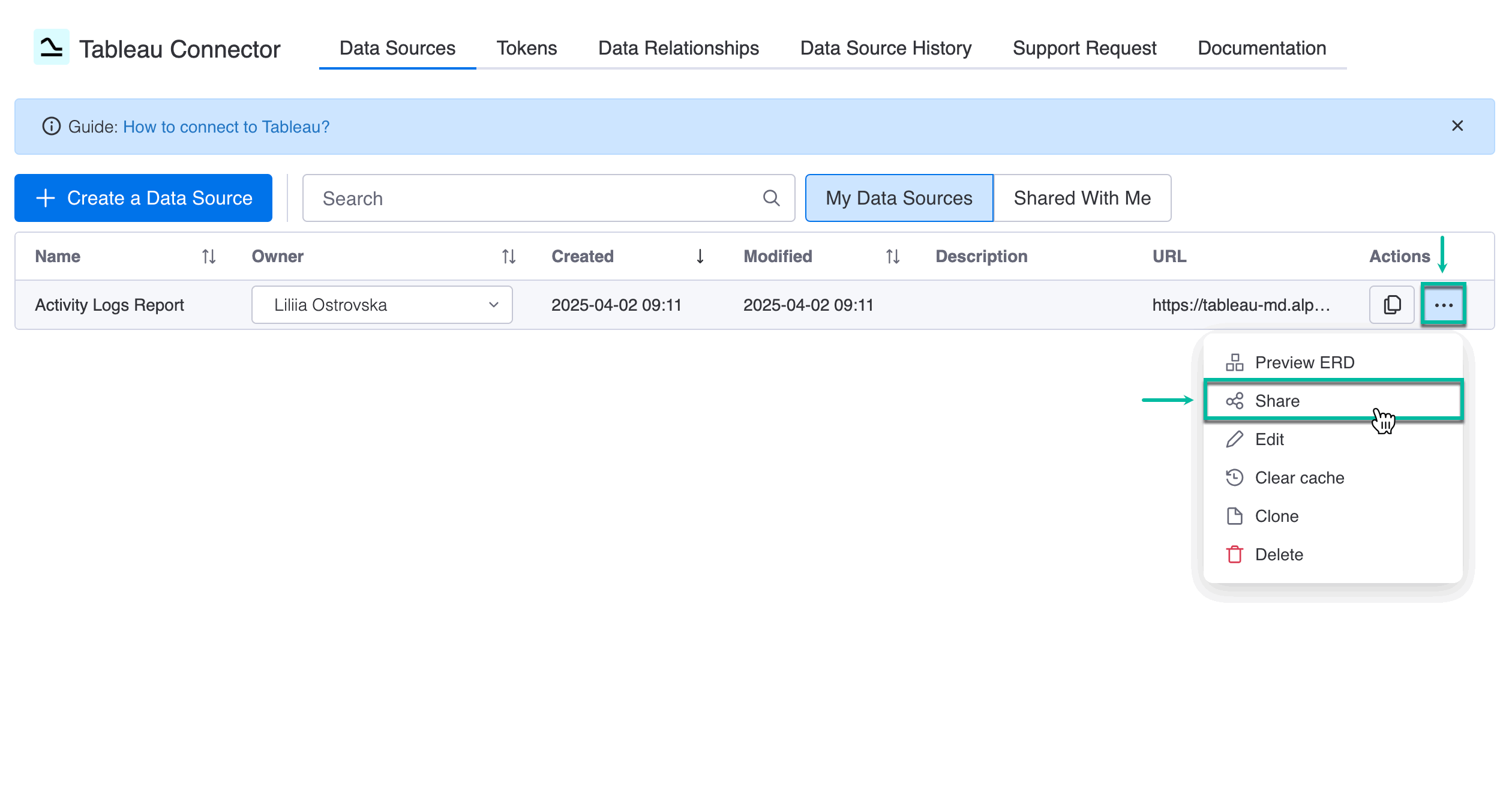Expand sorting options on the Owner column
Image resolution: width=1512 pixels, height=811 pixels.
pyautogui.click(x=508, y=256)
